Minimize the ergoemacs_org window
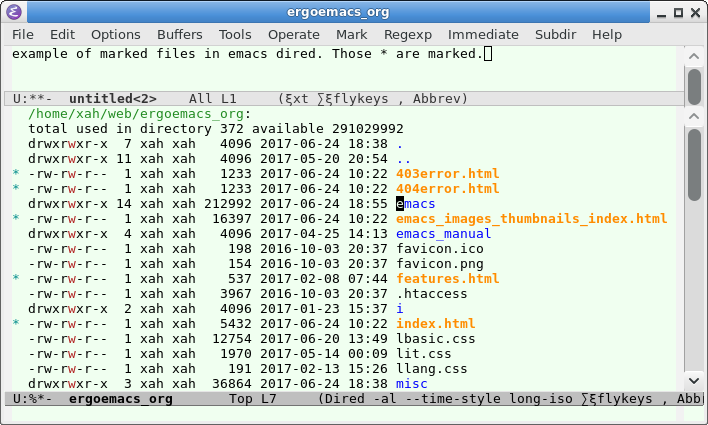 point(661,13)
